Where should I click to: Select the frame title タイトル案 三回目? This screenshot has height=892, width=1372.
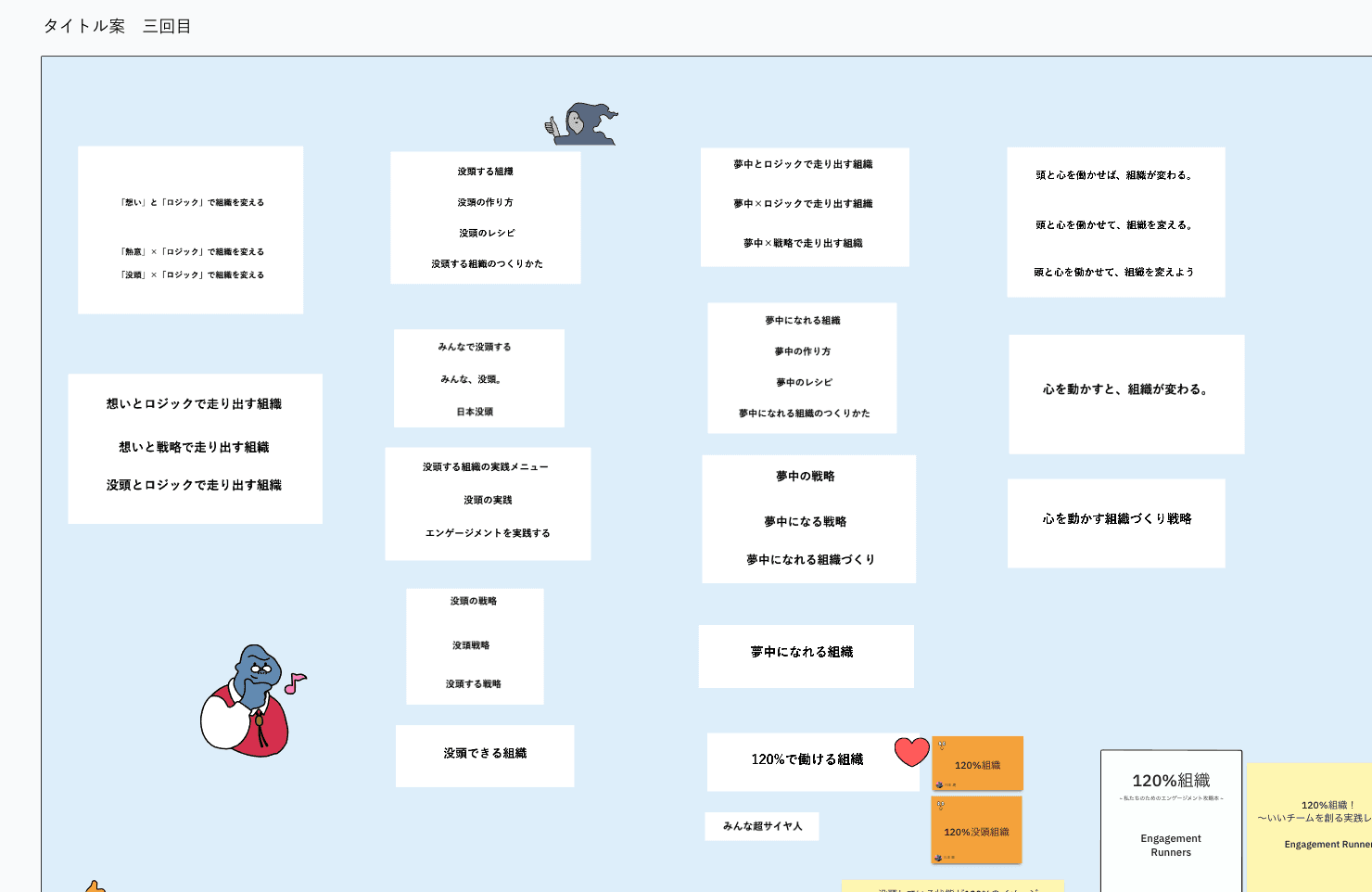coord(117,26)
